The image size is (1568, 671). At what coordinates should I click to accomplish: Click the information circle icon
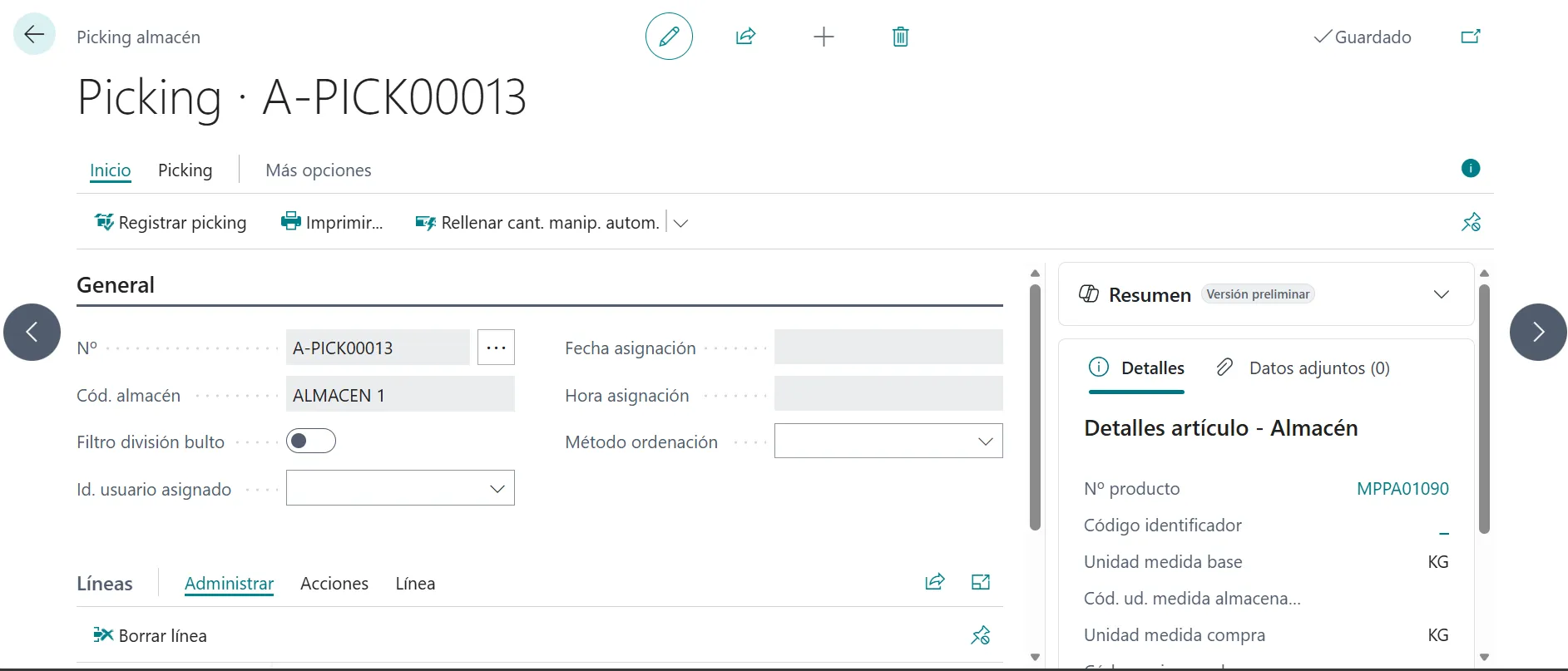pos(1470,169)
